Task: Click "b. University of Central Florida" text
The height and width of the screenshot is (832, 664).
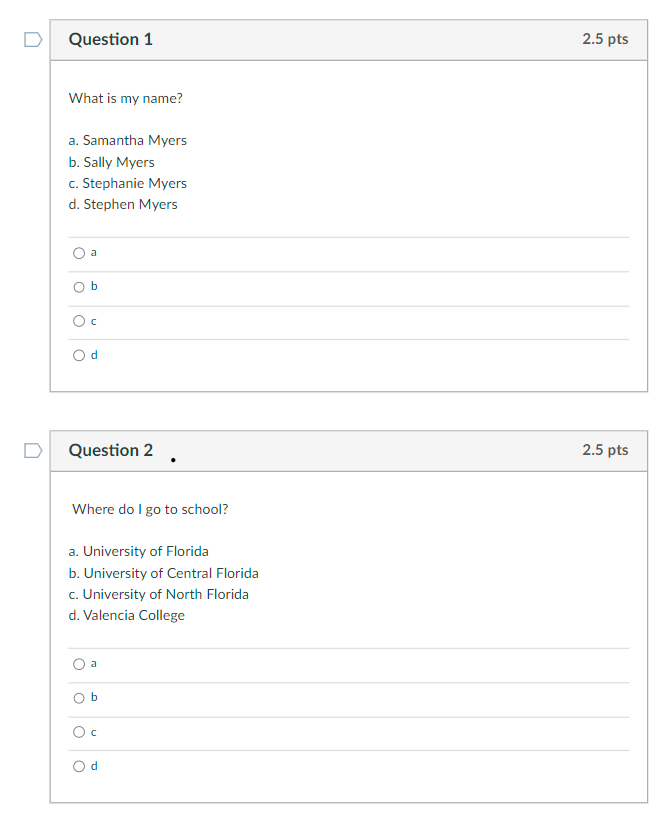Action: point(164,573)
